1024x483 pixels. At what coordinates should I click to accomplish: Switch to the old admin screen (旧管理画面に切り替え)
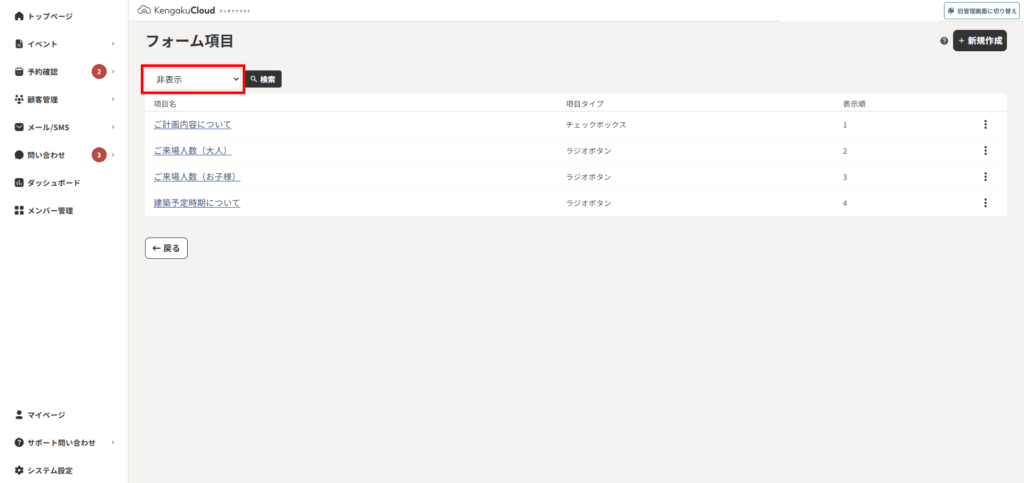pos(982,10)
